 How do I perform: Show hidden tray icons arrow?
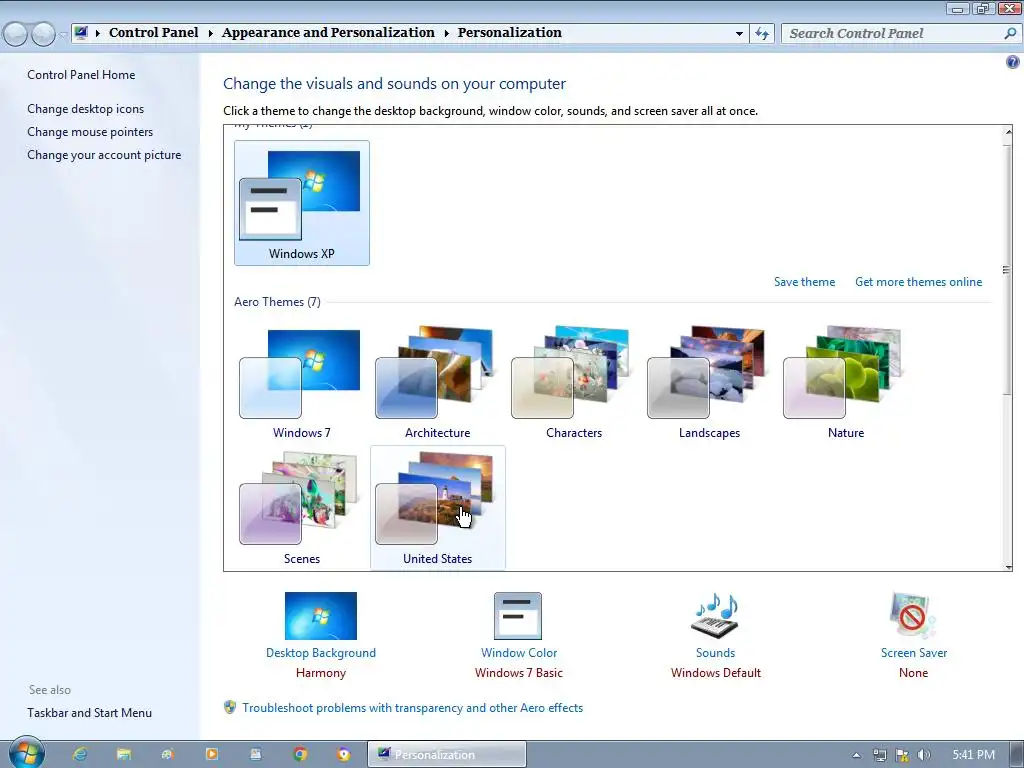point(857,756)
